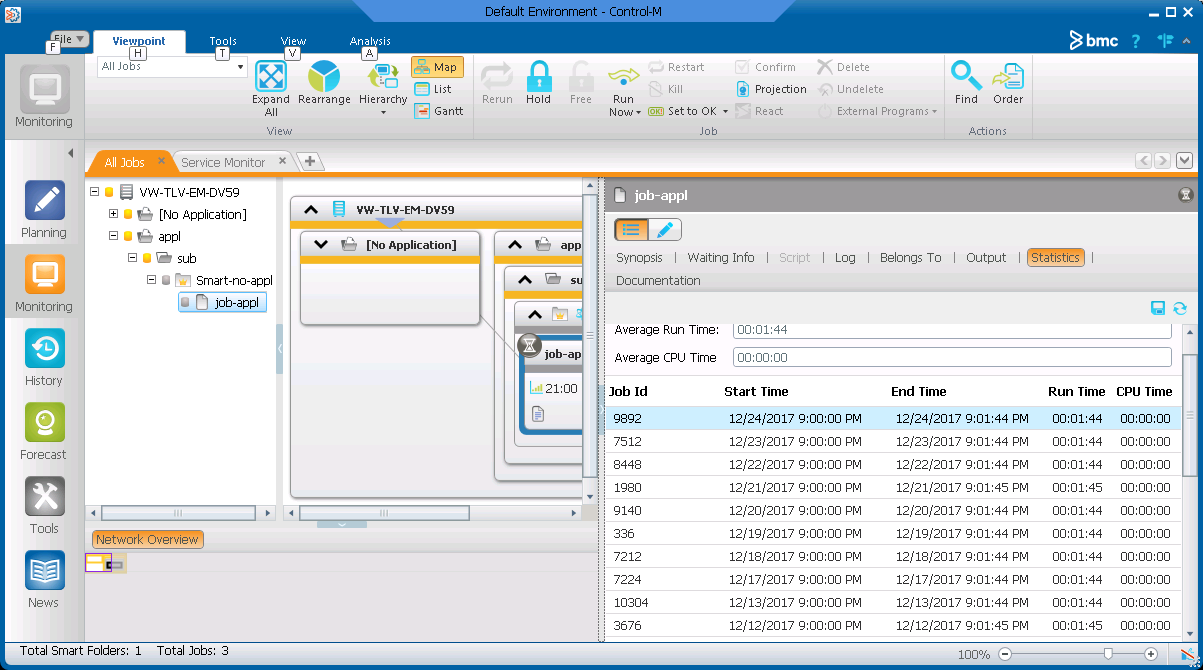The height and width of the screenshot is (670, 1203).
Task: Close the All Jobs tab
Action: pyautogui.click(x=161, y=161)
